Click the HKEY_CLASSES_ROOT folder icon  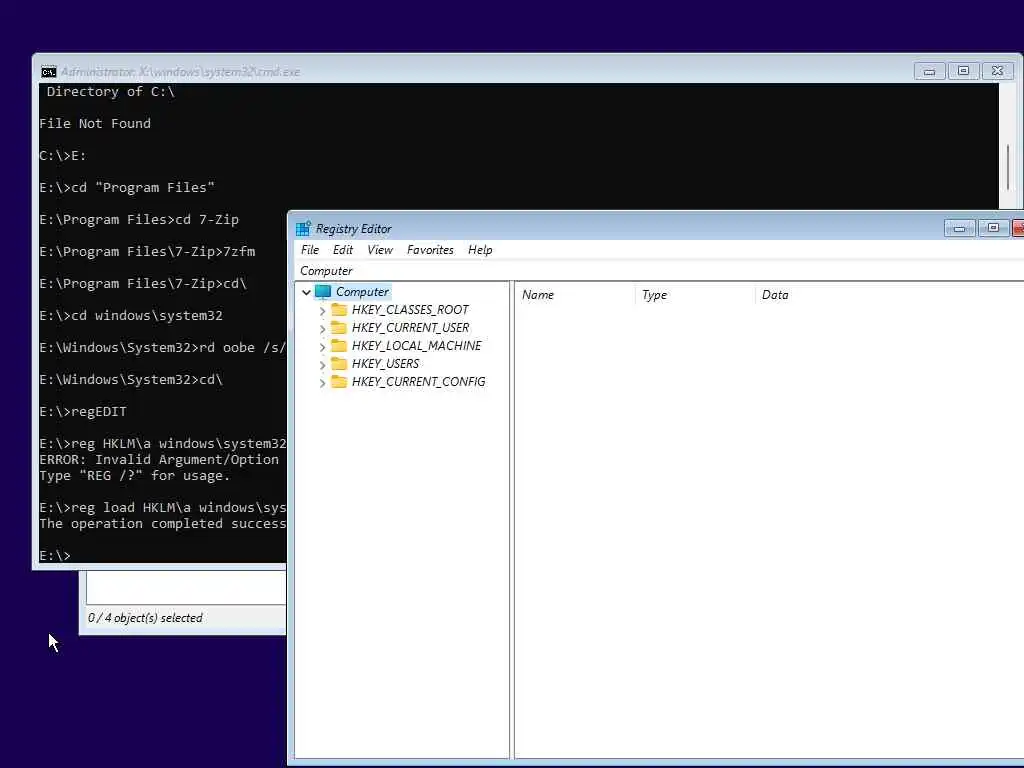tap(339, 310)
